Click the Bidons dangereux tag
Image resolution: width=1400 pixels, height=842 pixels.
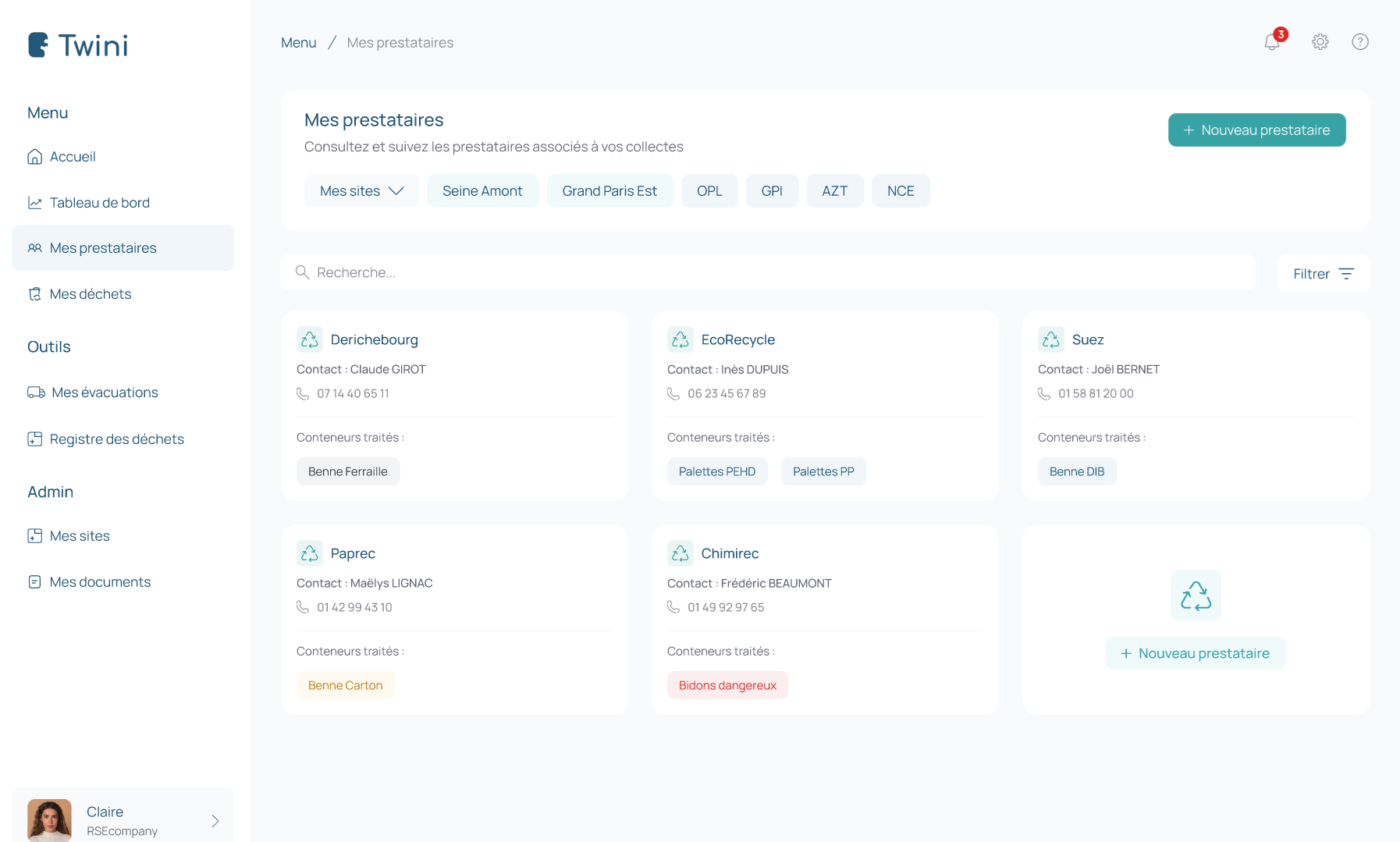coord(727,685)
